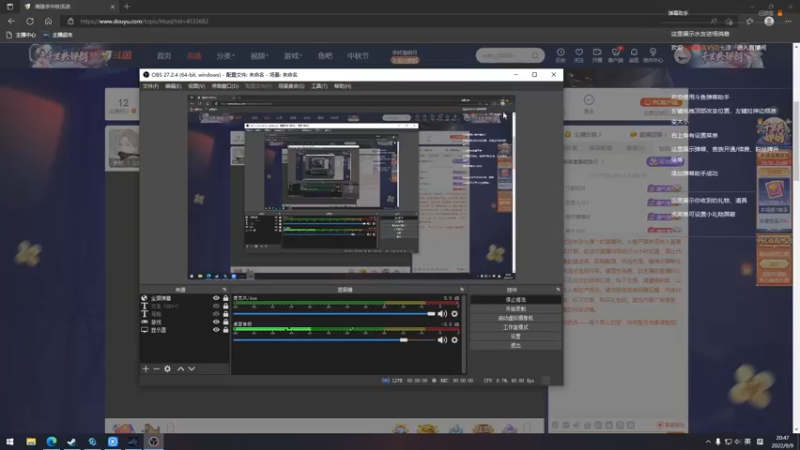This screenshot has width=800, height=450.
Task: Open the 桌面音频 mixer settings gear
Action: coord(454,340)
